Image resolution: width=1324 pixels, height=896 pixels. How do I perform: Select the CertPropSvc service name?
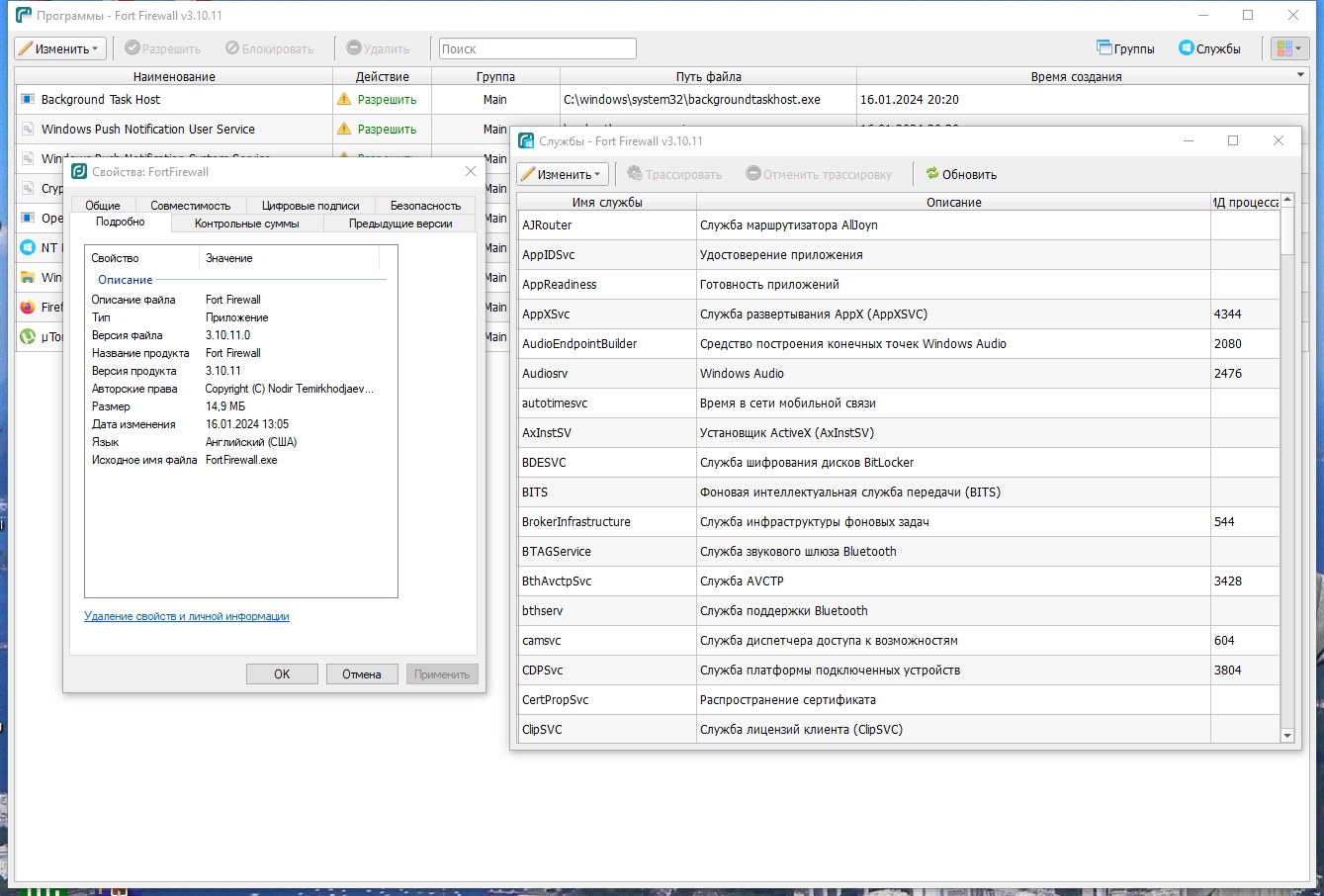555,699
